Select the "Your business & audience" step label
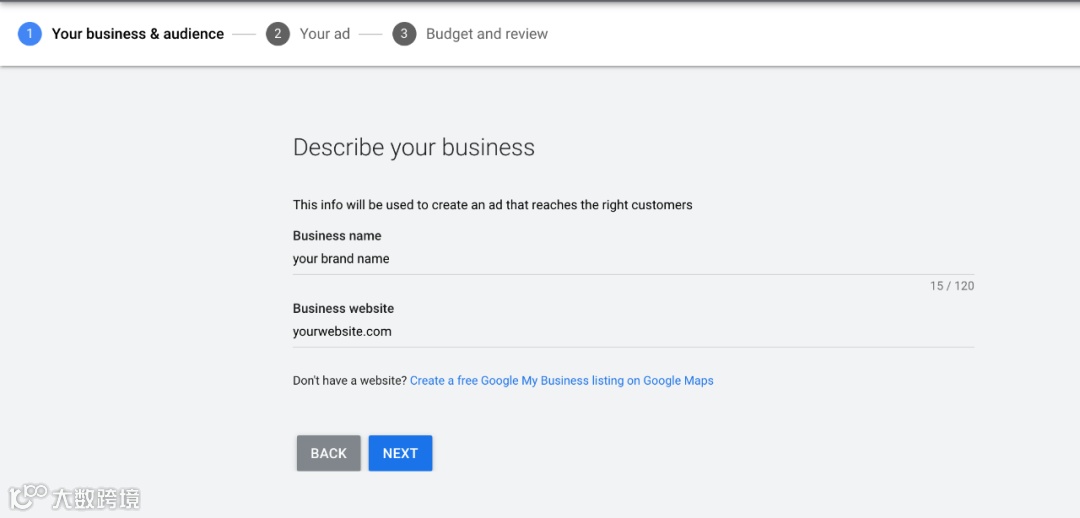 tap(138, 34)
